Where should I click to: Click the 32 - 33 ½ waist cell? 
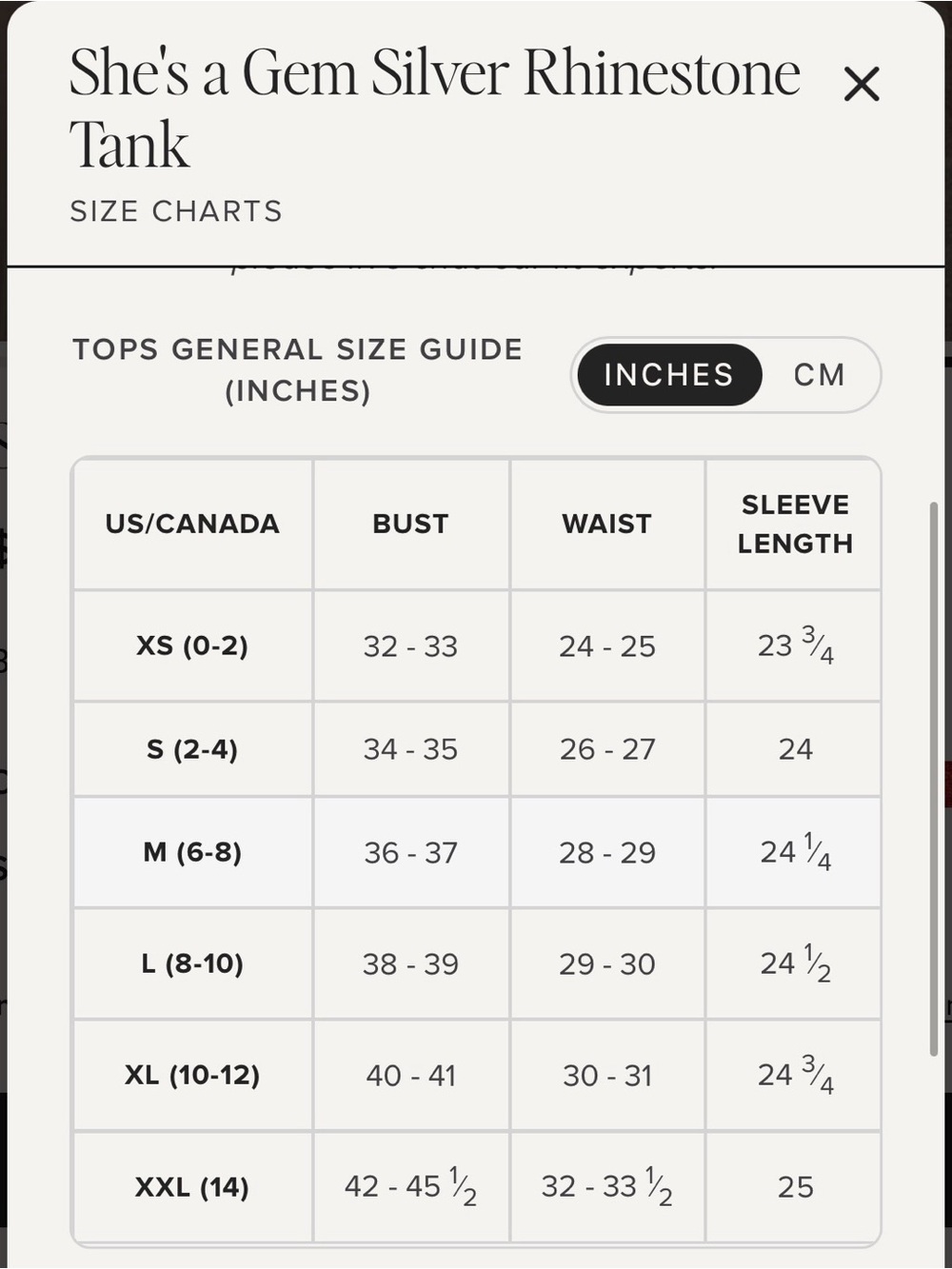point(607,1186)
